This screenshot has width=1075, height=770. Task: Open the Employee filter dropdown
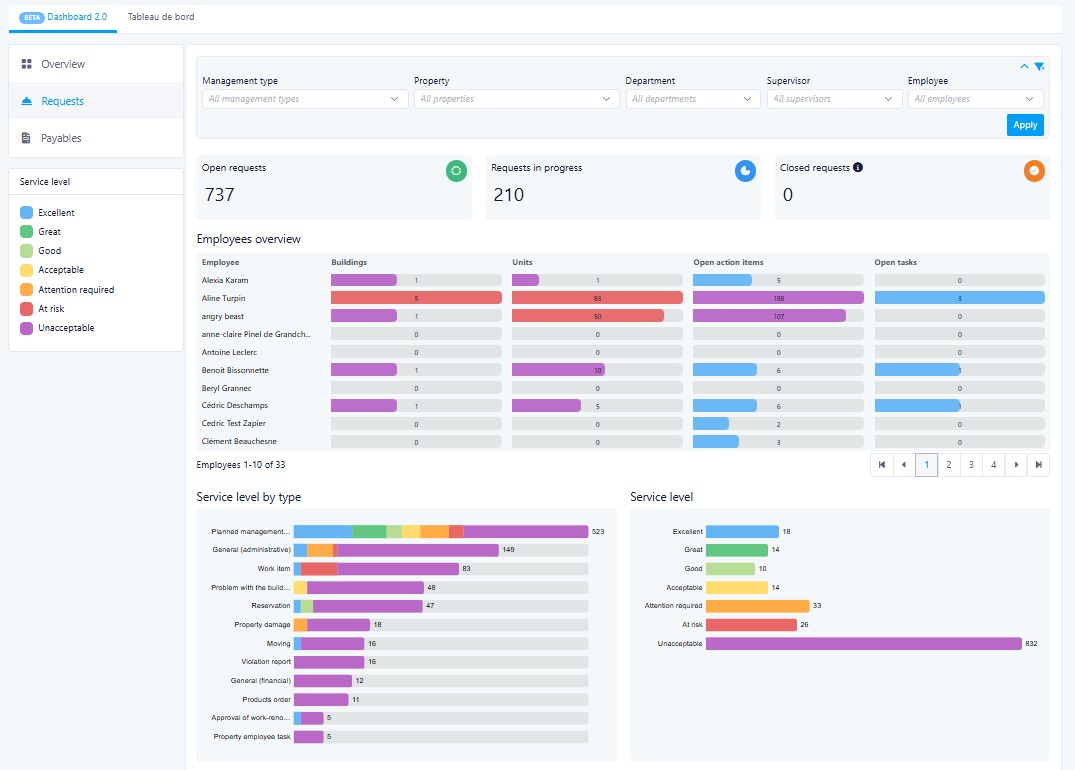coord(976,99)
